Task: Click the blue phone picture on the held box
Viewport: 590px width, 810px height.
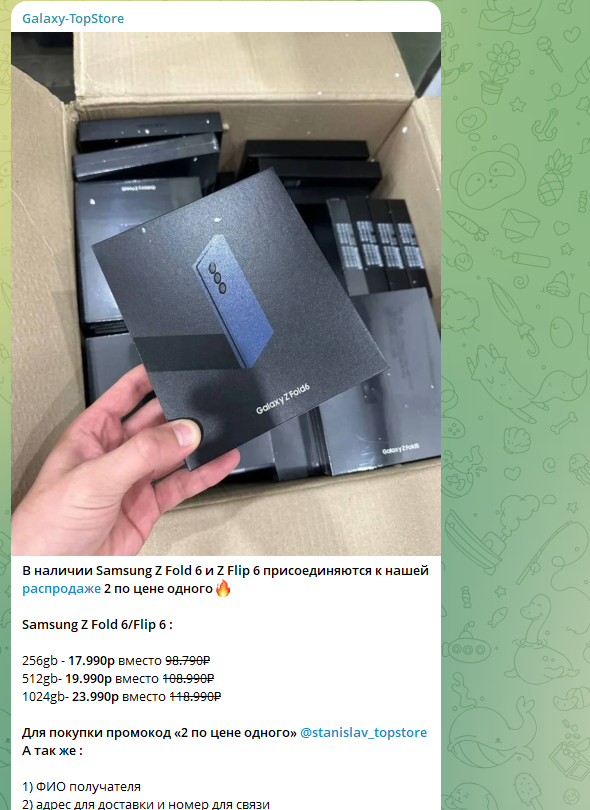Action: tap(232, 301)
